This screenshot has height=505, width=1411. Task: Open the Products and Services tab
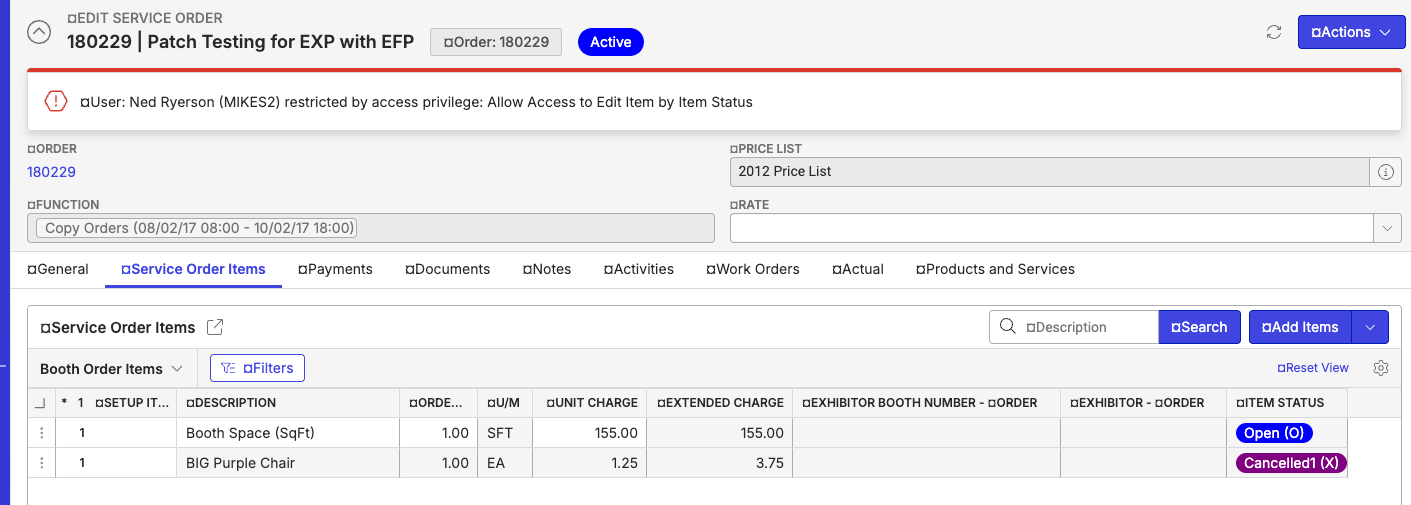[995, 269]
